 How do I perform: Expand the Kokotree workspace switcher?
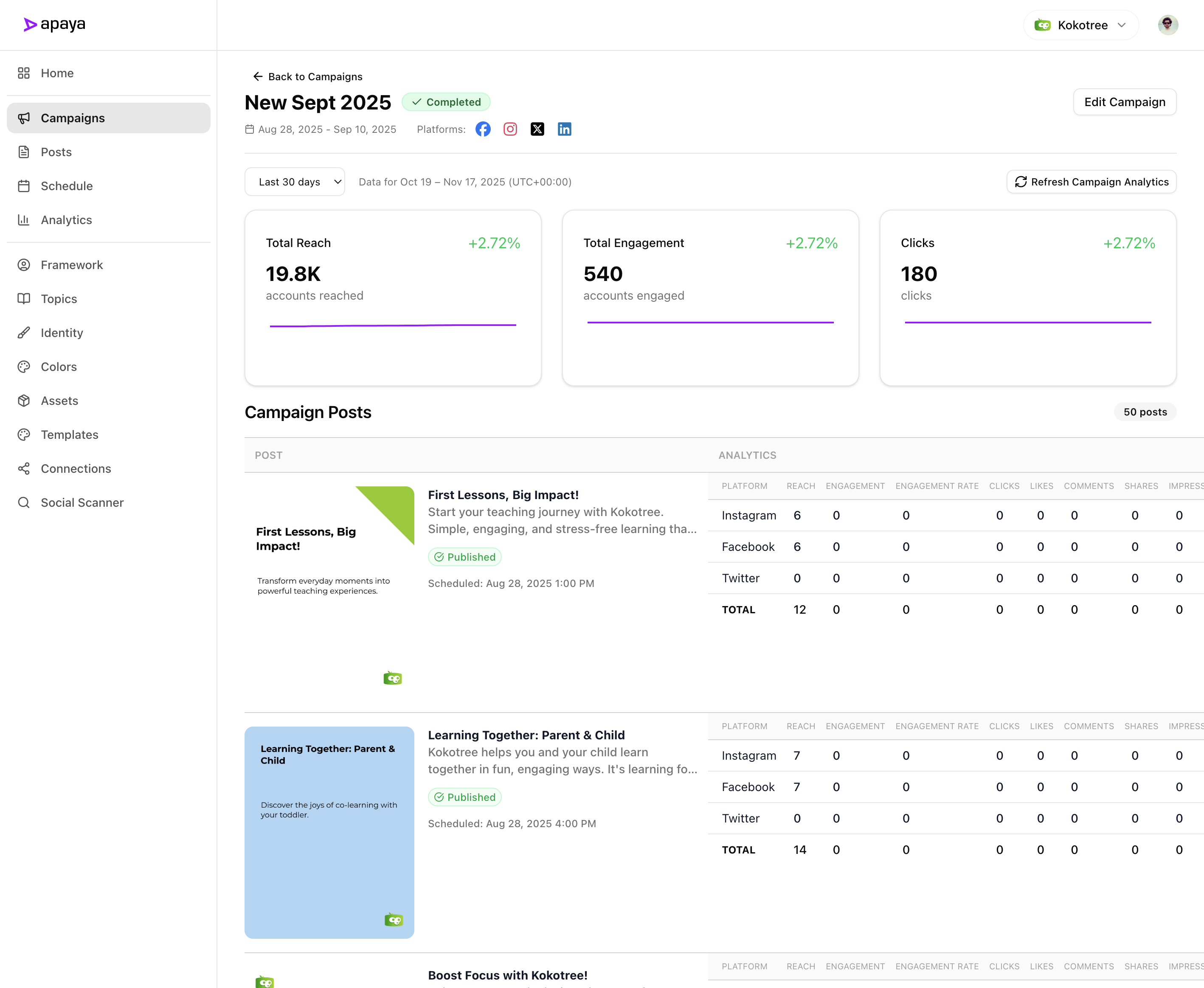tap(1080, 25)
